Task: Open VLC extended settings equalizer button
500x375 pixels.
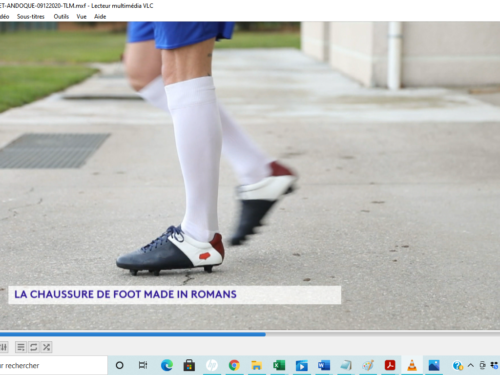Action: (3, 347)
